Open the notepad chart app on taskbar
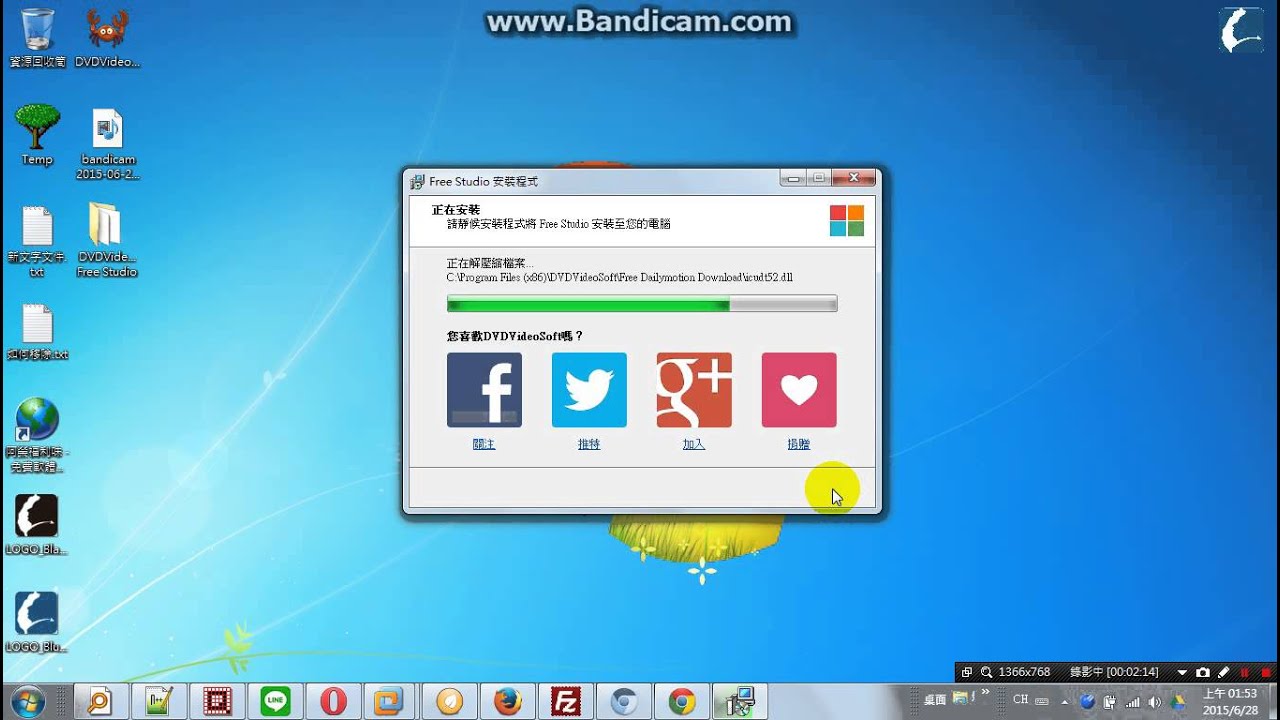 coord(160,701)
